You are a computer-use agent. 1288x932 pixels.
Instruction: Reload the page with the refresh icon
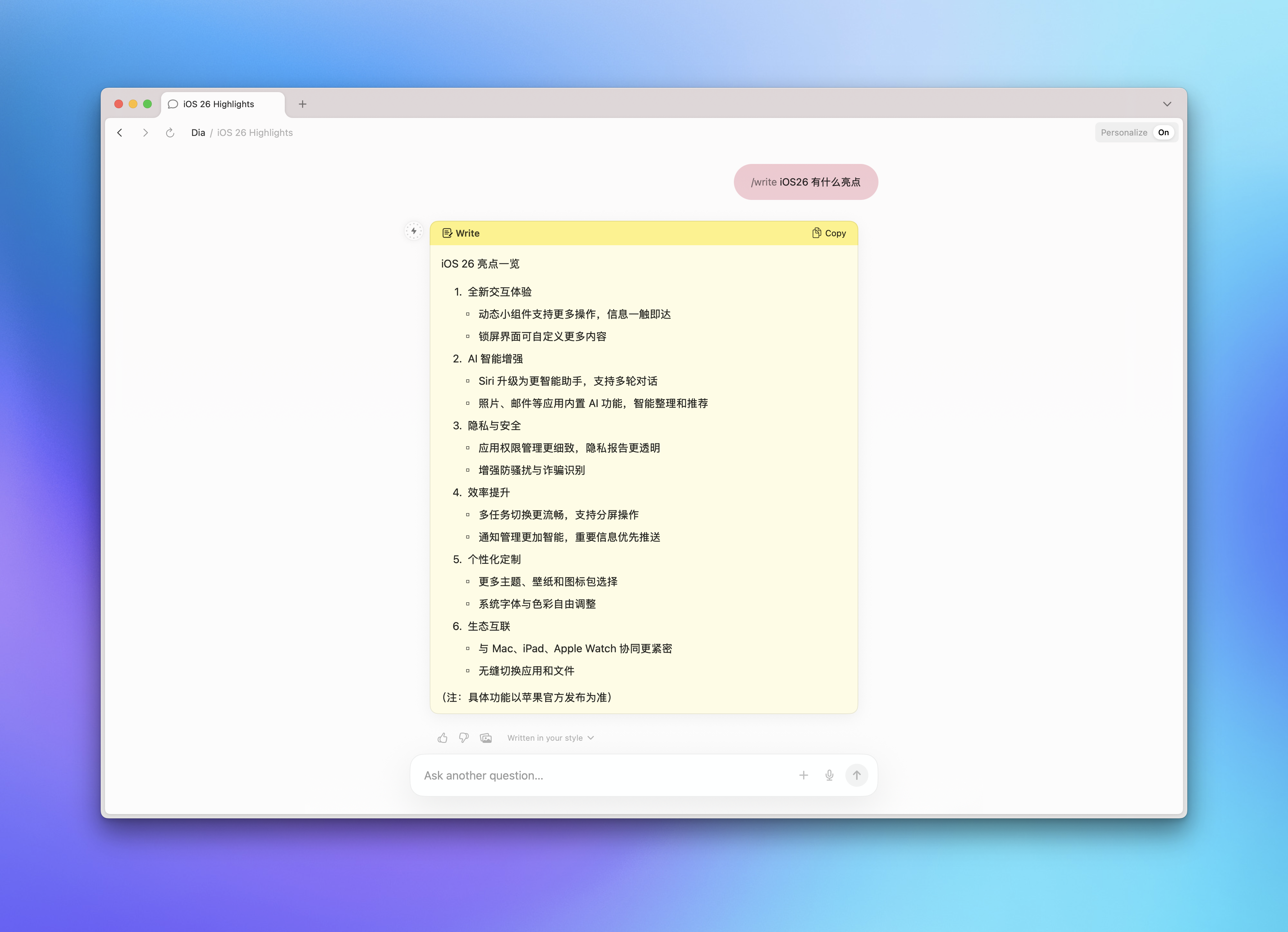pyautogui.click(x=170, y=132)
